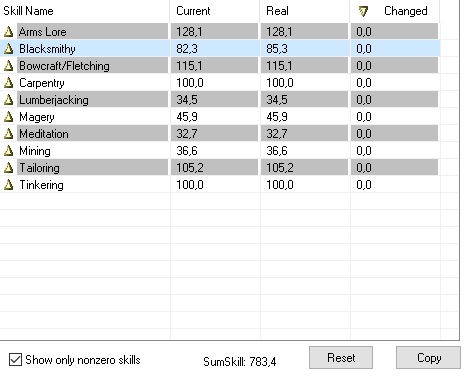Screen dimensions: 470x380
Task: Click Arms Lore current value 128,1
Action: click(x=189, y=32)
